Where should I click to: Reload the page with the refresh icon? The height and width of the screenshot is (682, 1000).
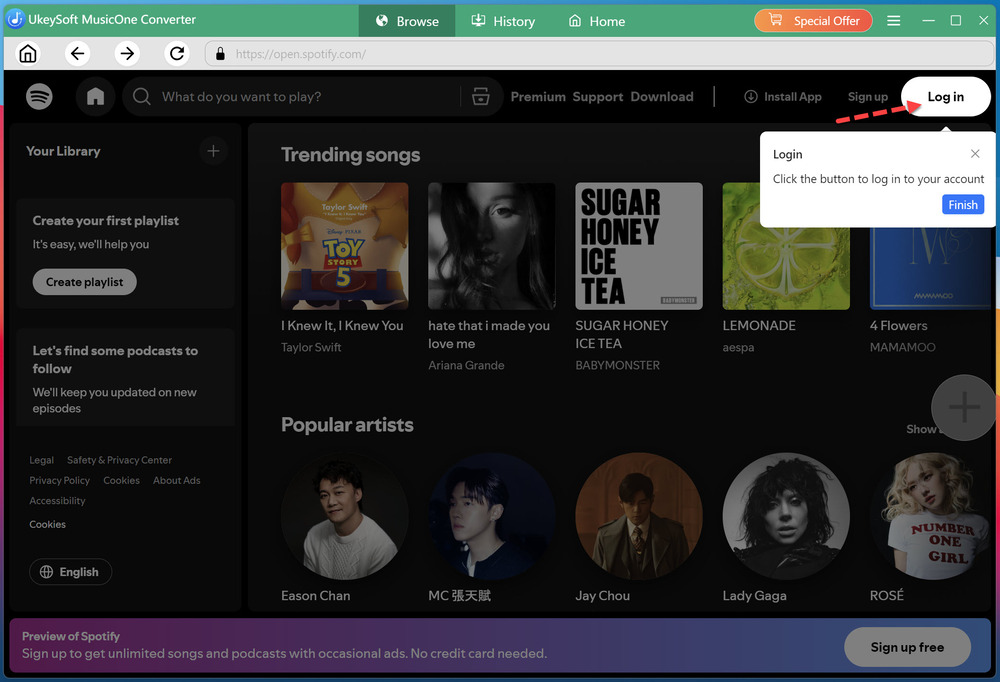[177, 54]
